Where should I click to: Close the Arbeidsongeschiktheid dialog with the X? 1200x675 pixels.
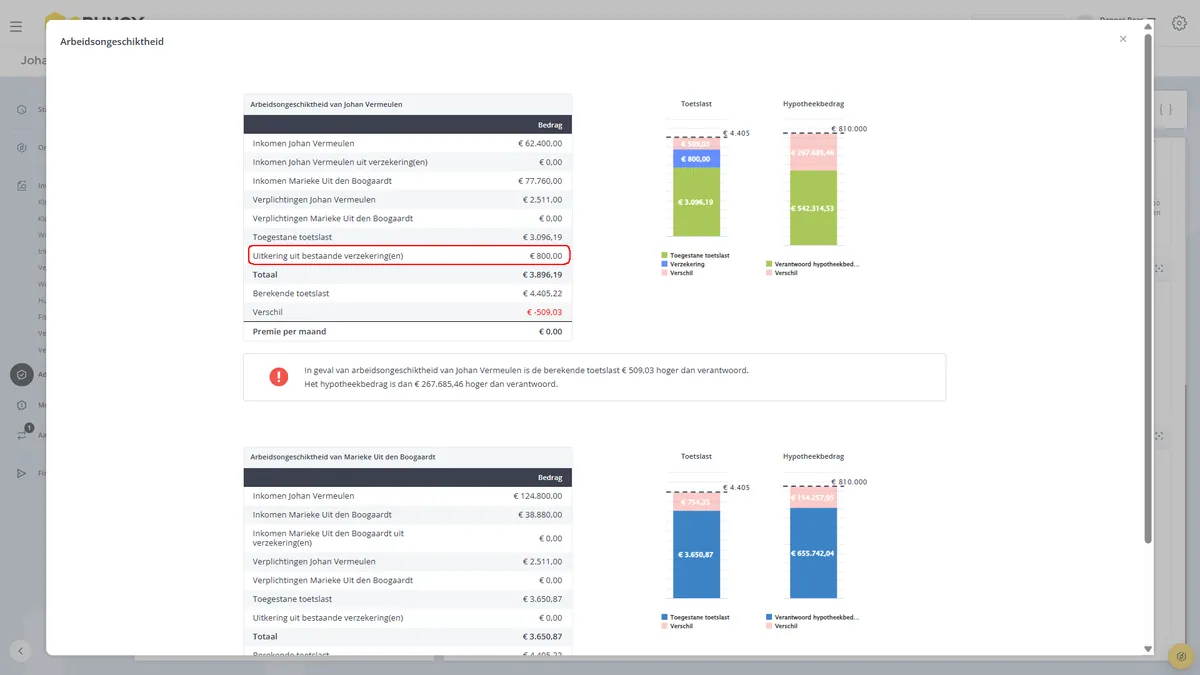coord(1123,39)
